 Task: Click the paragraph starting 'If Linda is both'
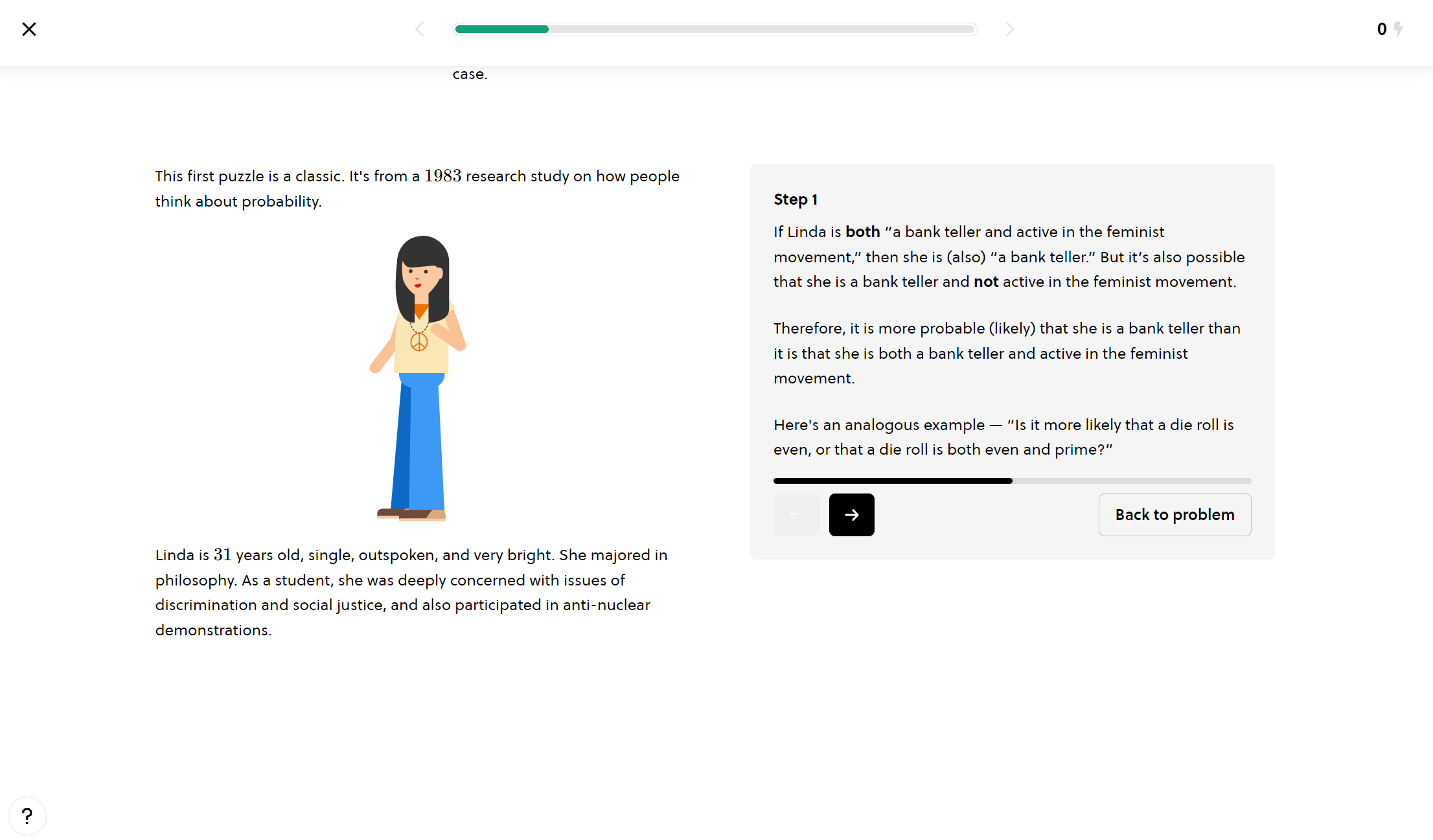pos(1009,257)
